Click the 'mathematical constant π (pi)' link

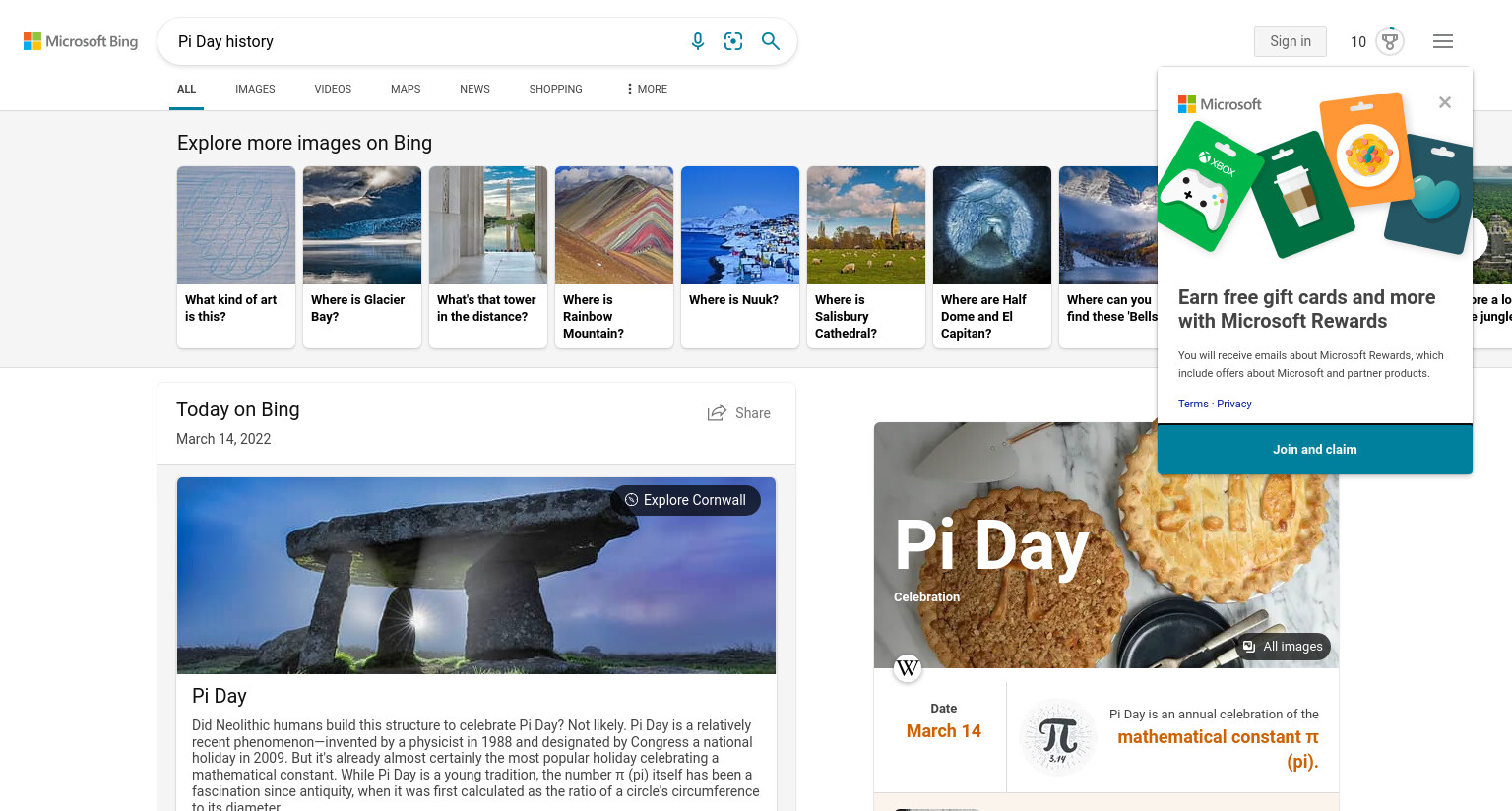pyautogui.click(x=1219, y=749)
